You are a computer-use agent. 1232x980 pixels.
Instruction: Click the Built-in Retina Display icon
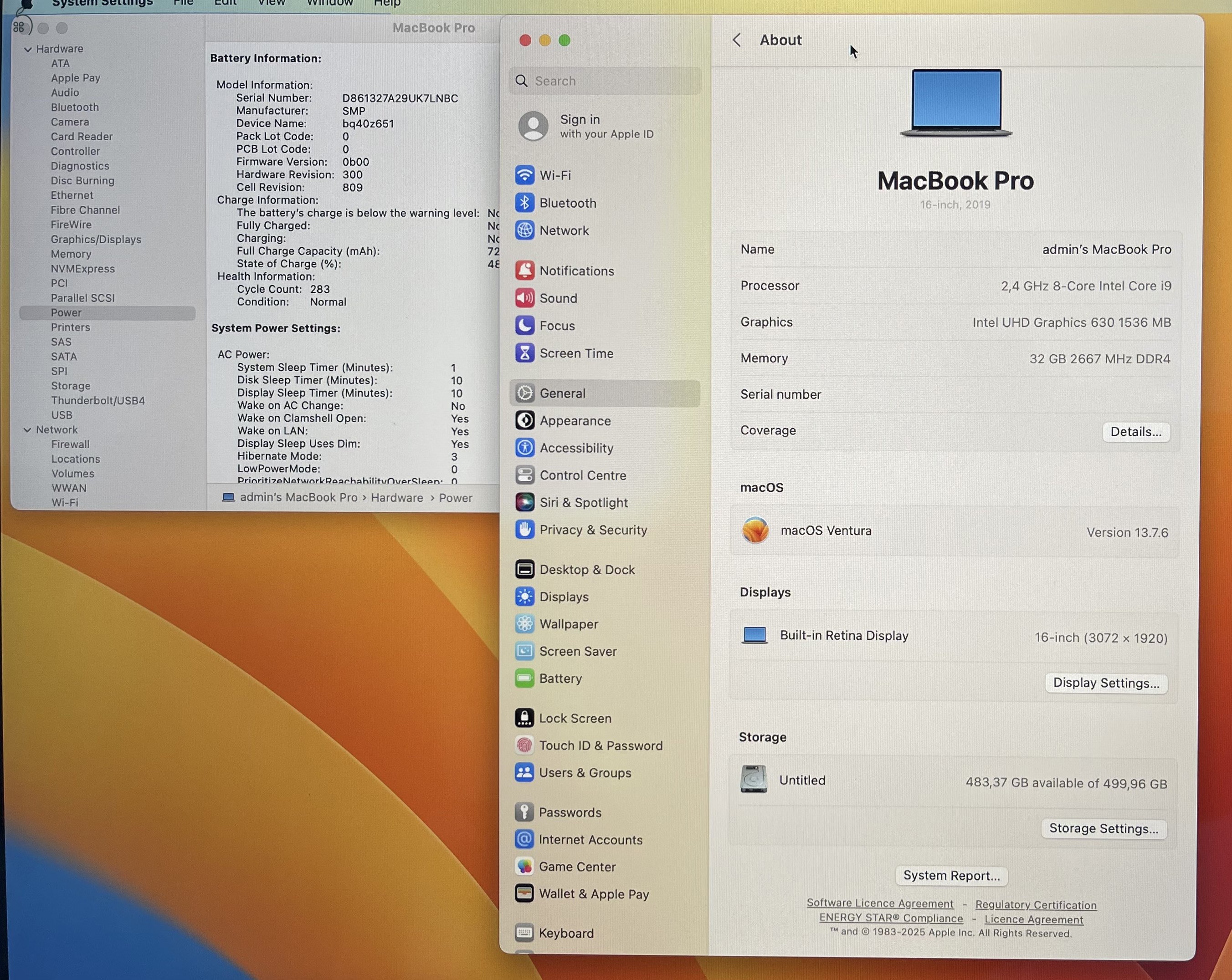click(x=755, y=636)
